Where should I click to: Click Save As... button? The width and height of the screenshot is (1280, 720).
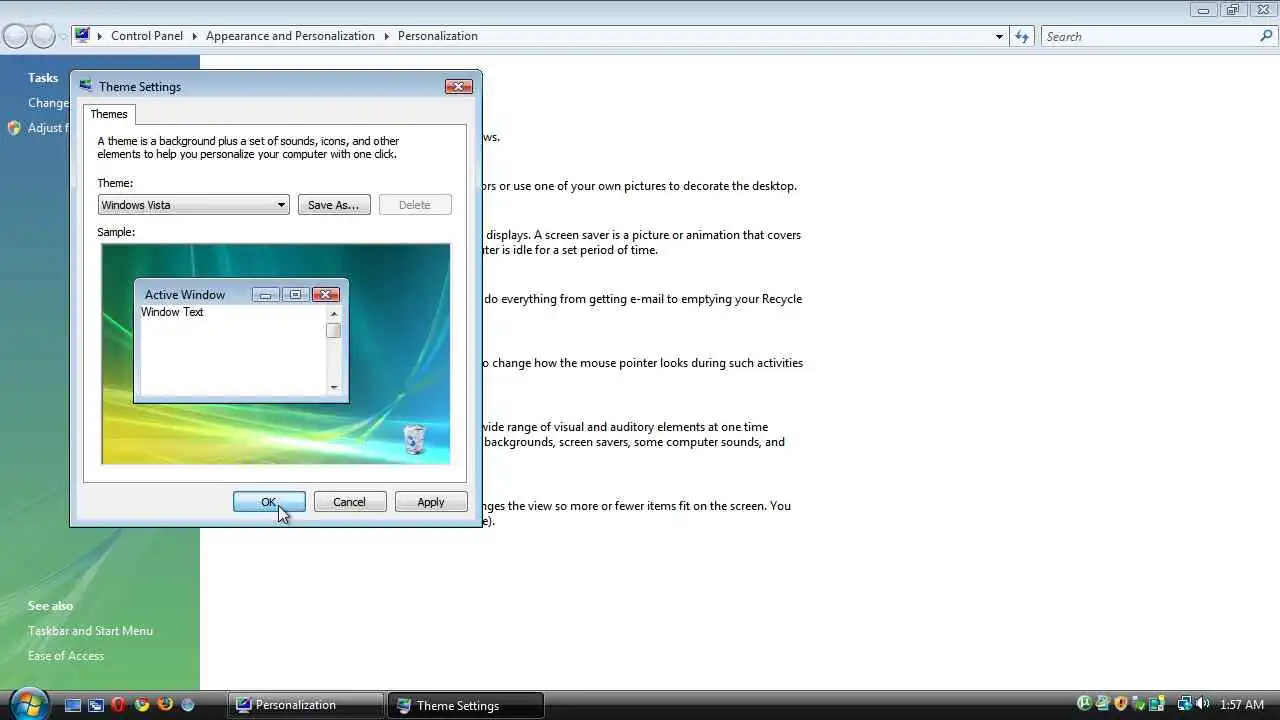(334, 205)
